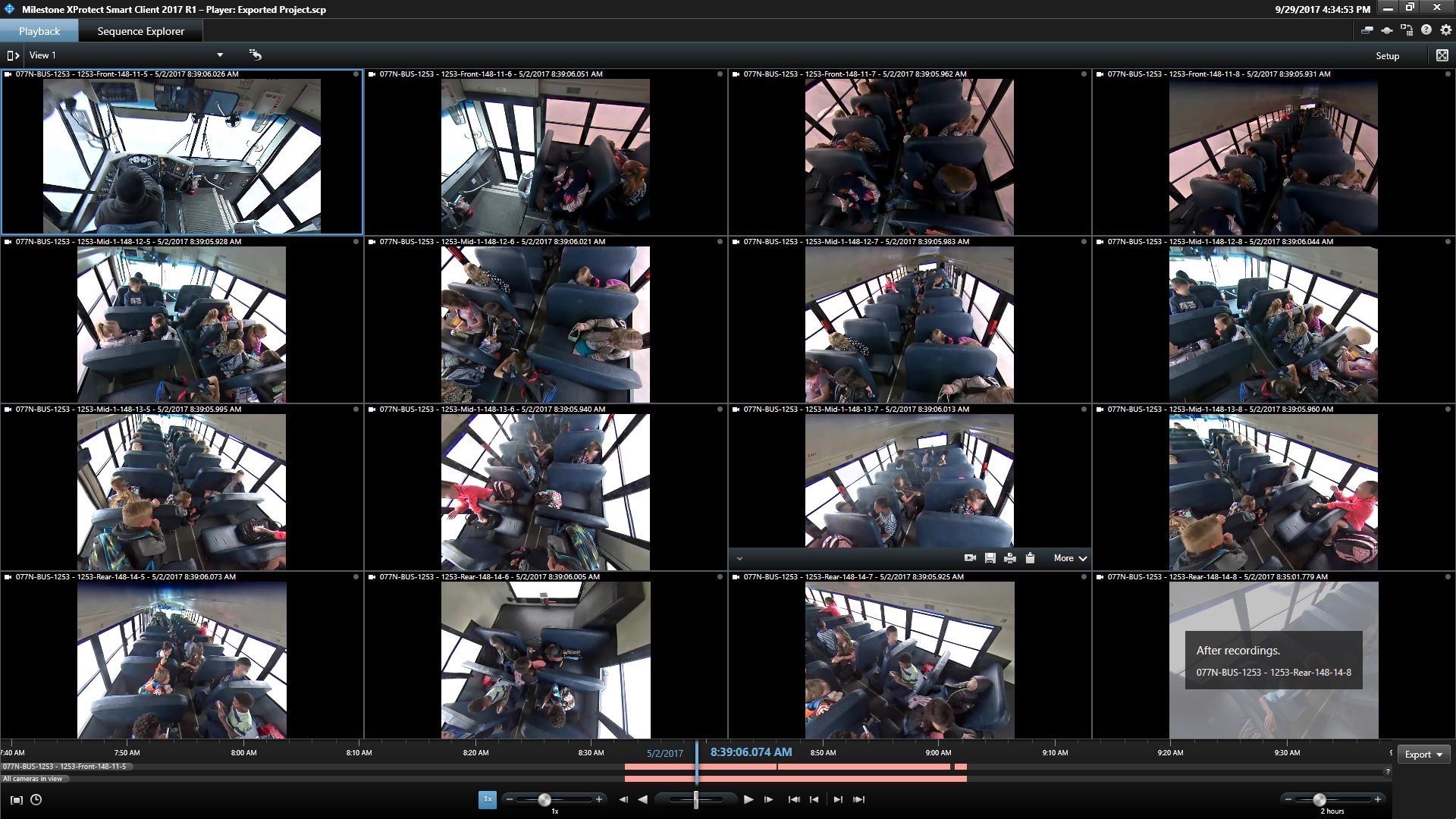This screenshot has width=1456, height=819.
Task: Click the Setup button
Action: [x=1387, y=55]
